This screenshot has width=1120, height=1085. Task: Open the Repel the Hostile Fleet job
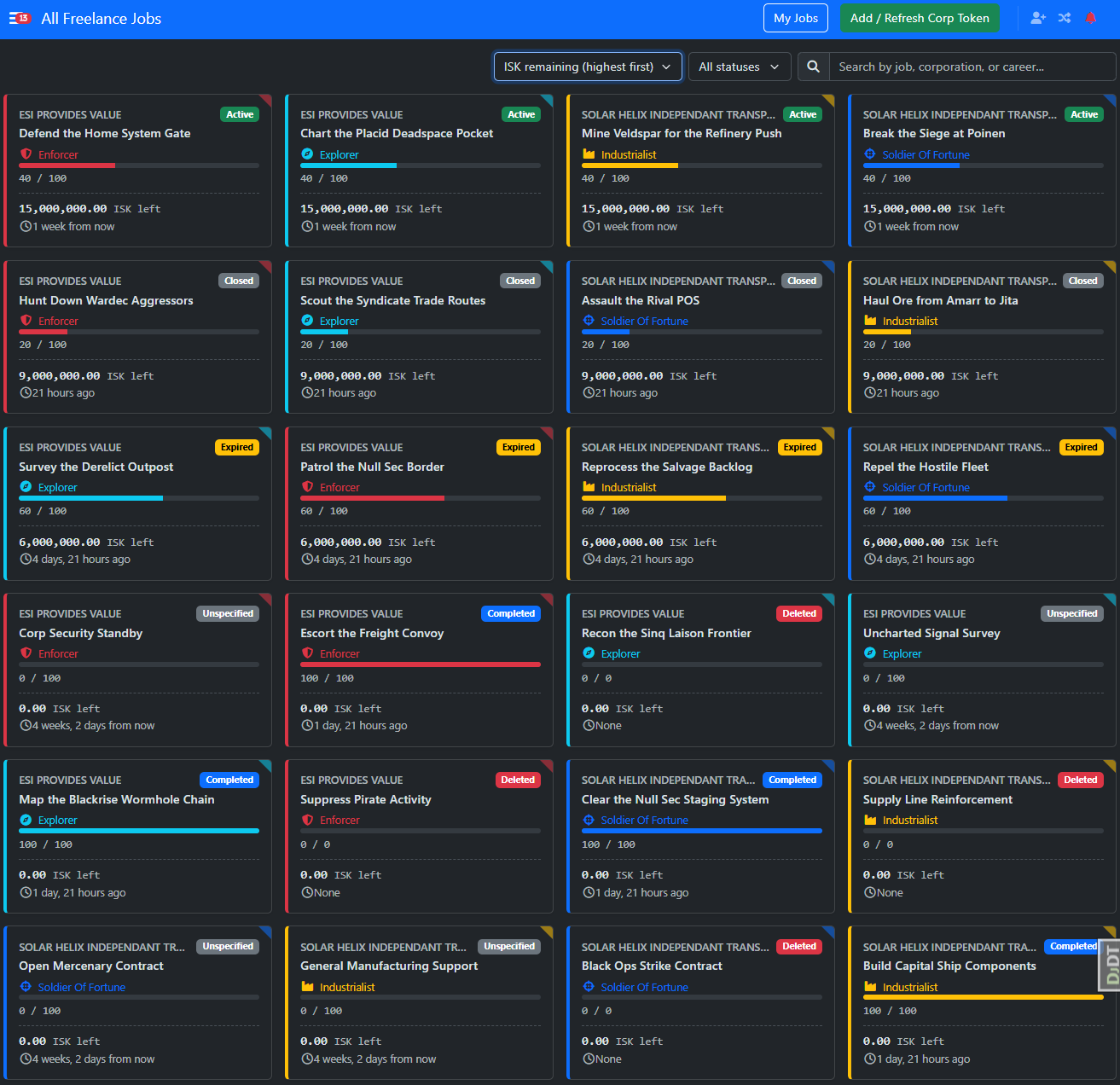click(926, 467)
